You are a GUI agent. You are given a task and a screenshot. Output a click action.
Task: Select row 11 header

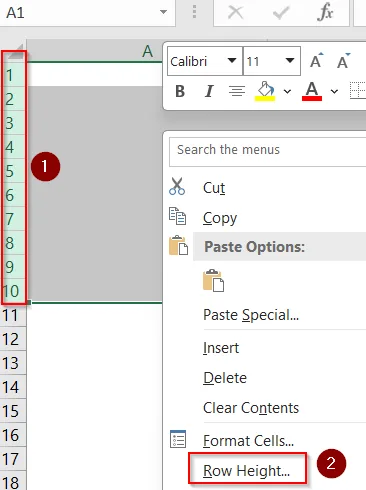click(x=13, y=315)
